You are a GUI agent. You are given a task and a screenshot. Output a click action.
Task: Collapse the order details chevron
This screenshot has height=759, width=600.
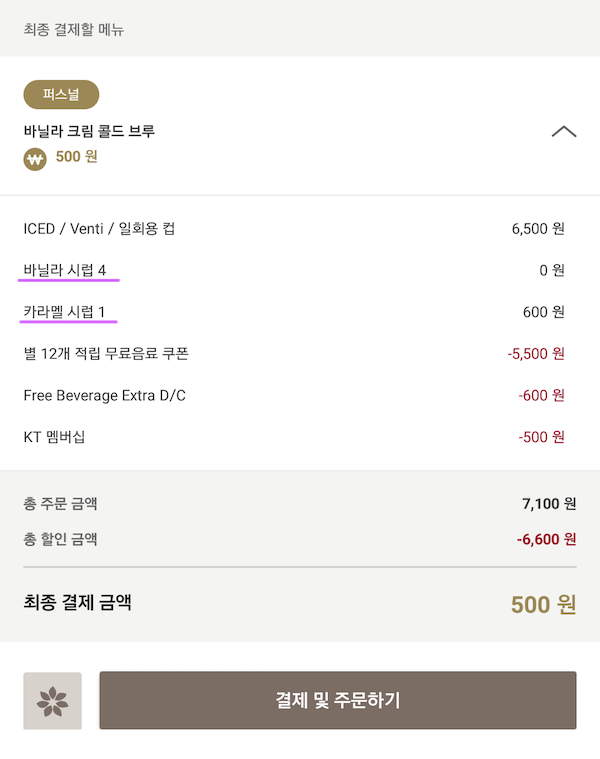click(x=564, y=132)
